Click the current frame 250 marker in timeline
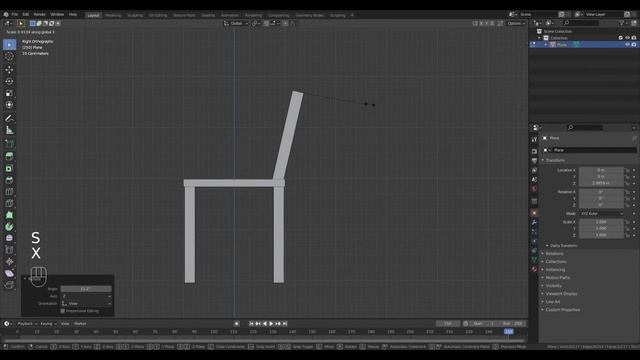Screen dimensions: 640x360 click(509, 332)
